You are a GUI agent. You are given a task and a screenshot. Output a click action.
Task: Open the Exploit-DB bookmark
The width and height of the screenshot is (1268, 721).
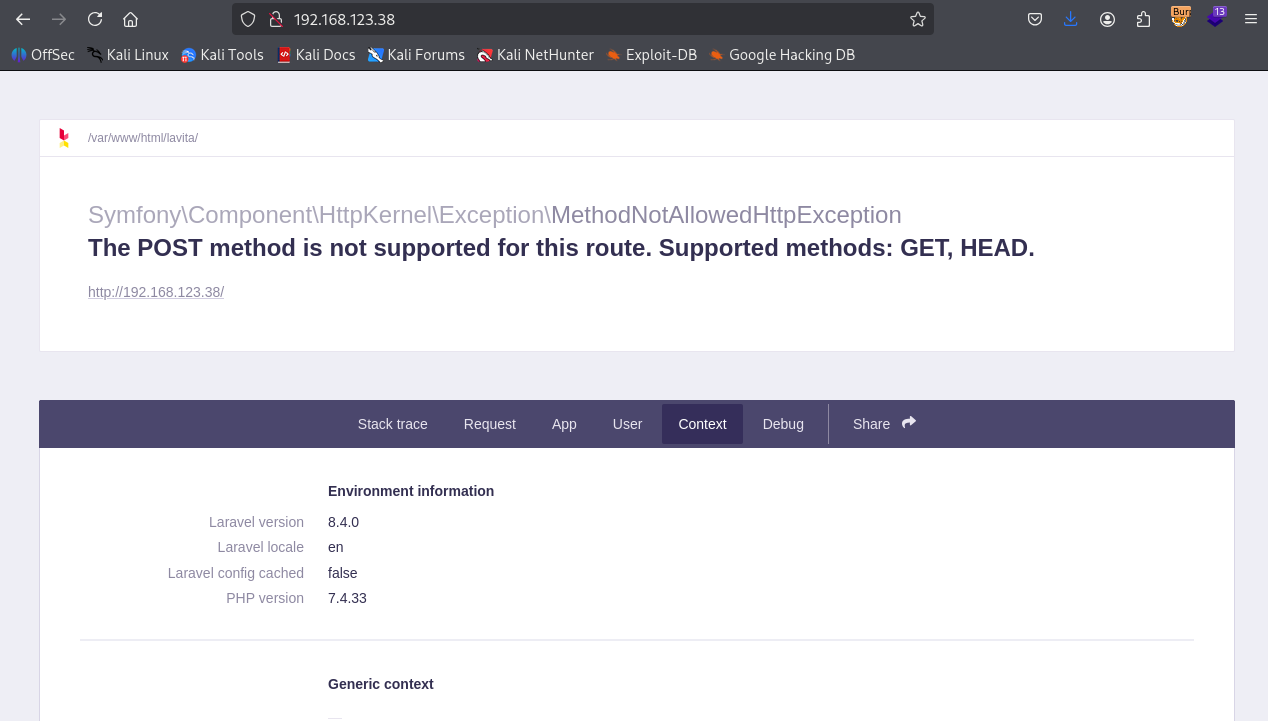pos(651,55)
